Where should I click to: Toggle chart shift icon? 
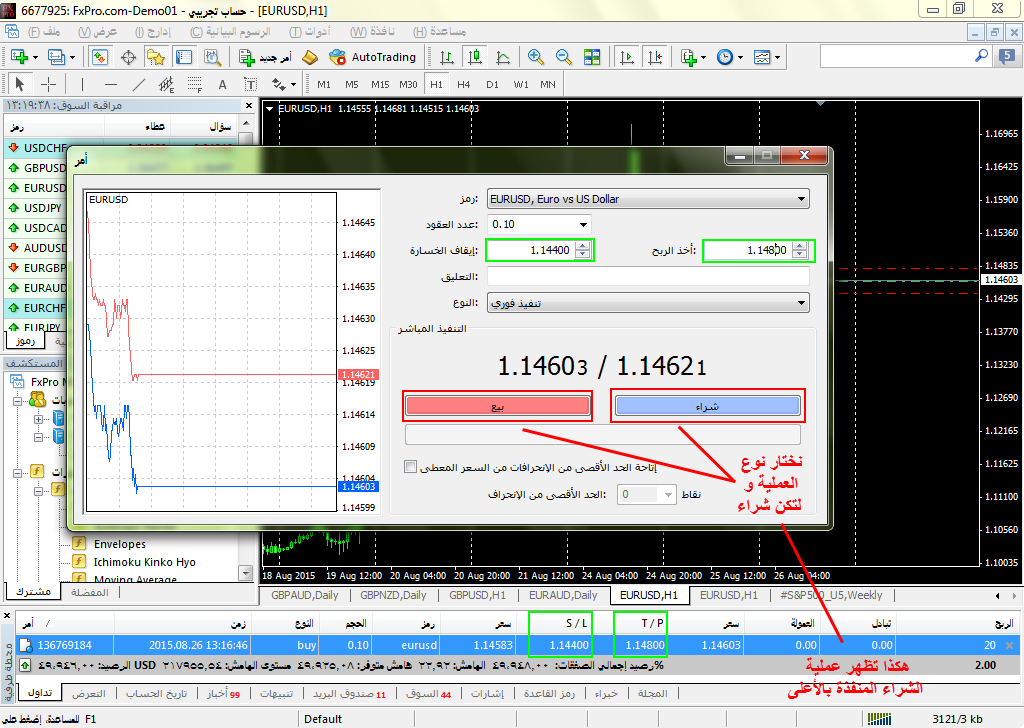click(x=655, y=57)
